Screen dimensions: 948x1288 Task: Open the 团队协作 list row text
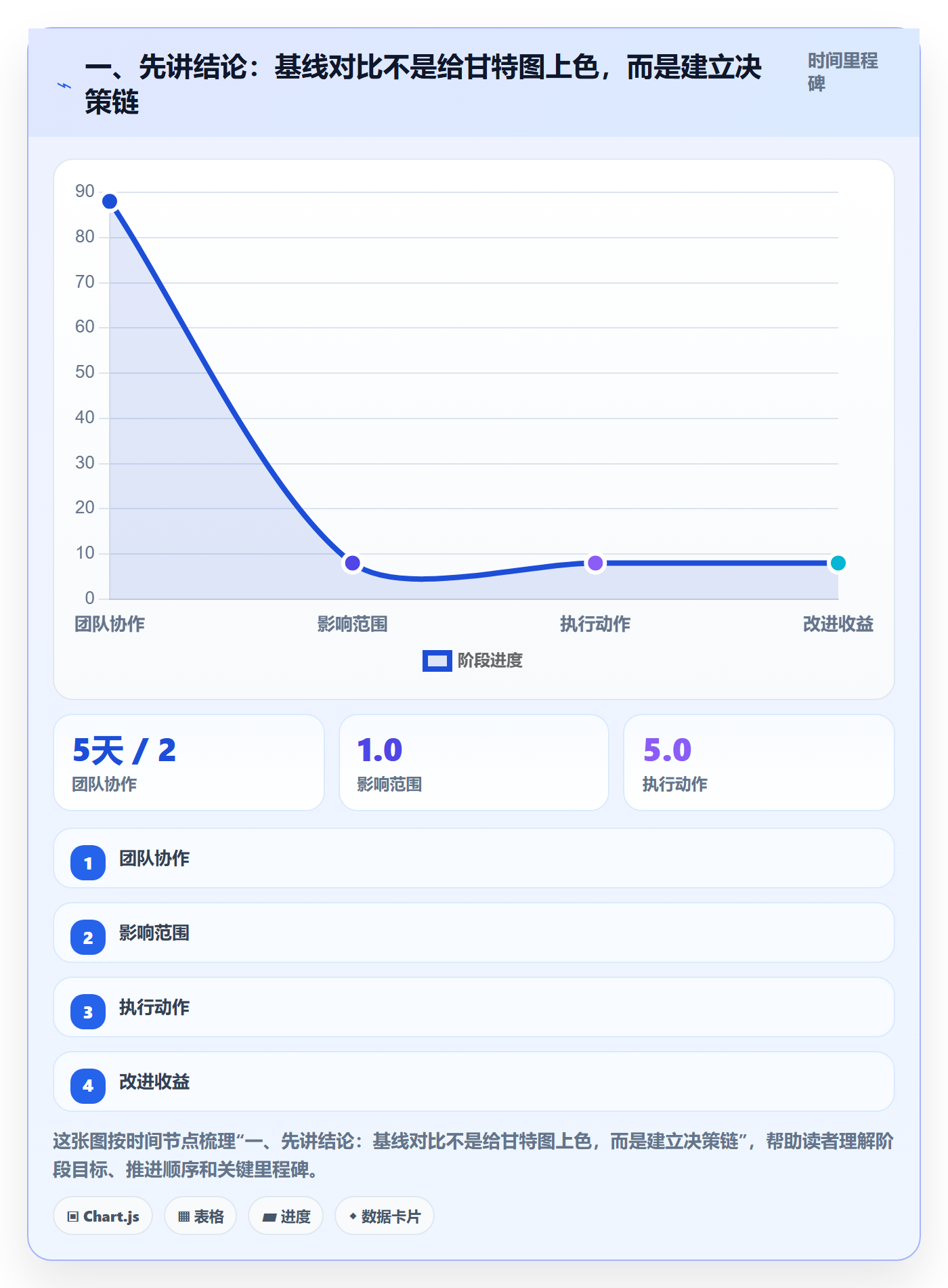click(x=154, y=859)
